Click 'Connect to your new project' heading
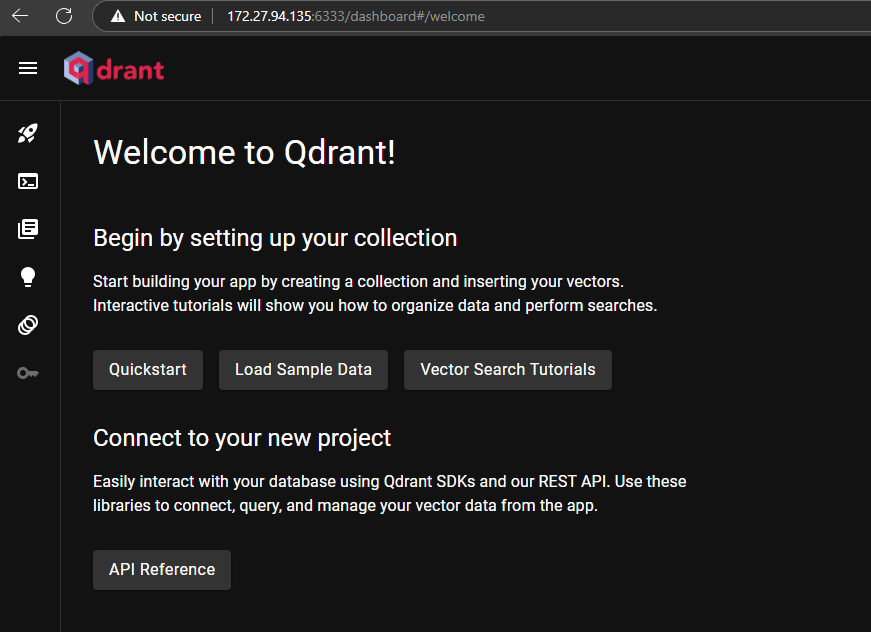Screen dimensions: 871x632 pyautogui.click(x=242, y=438)
